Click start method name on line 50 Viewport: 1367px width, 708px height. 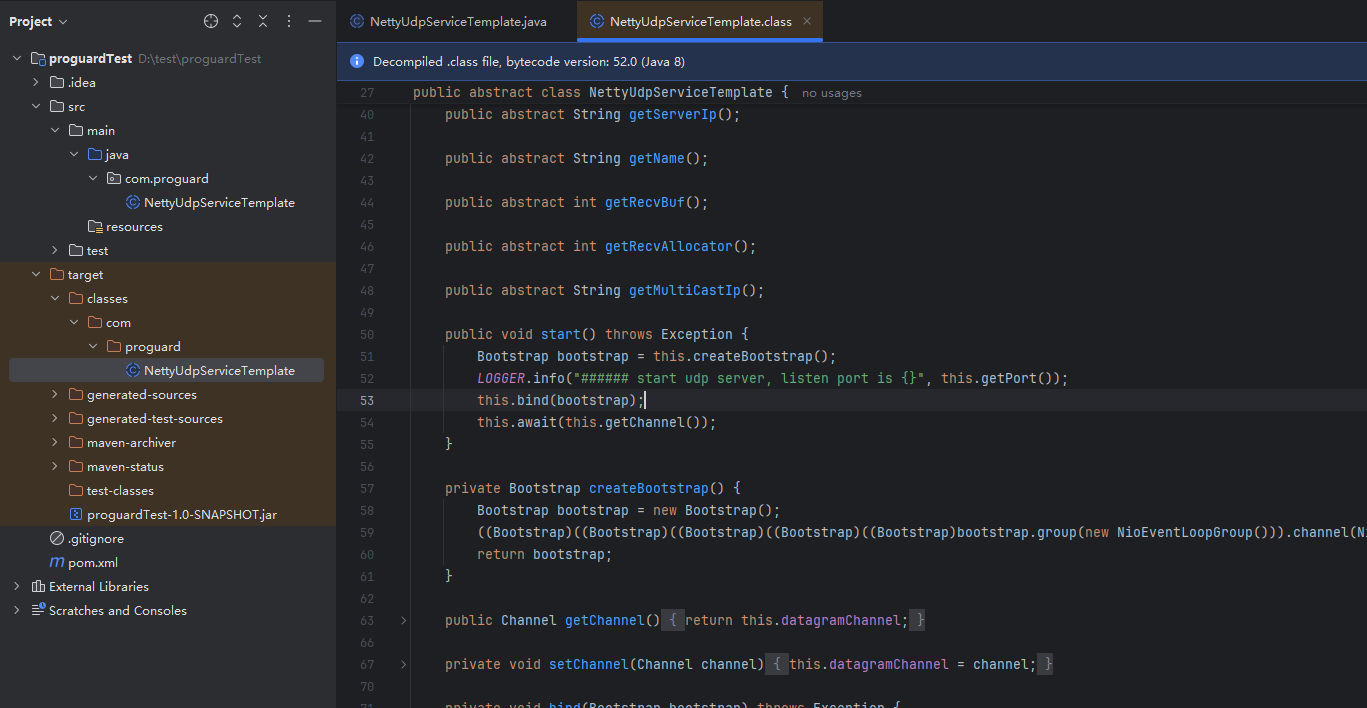click(x=560, y=335)
